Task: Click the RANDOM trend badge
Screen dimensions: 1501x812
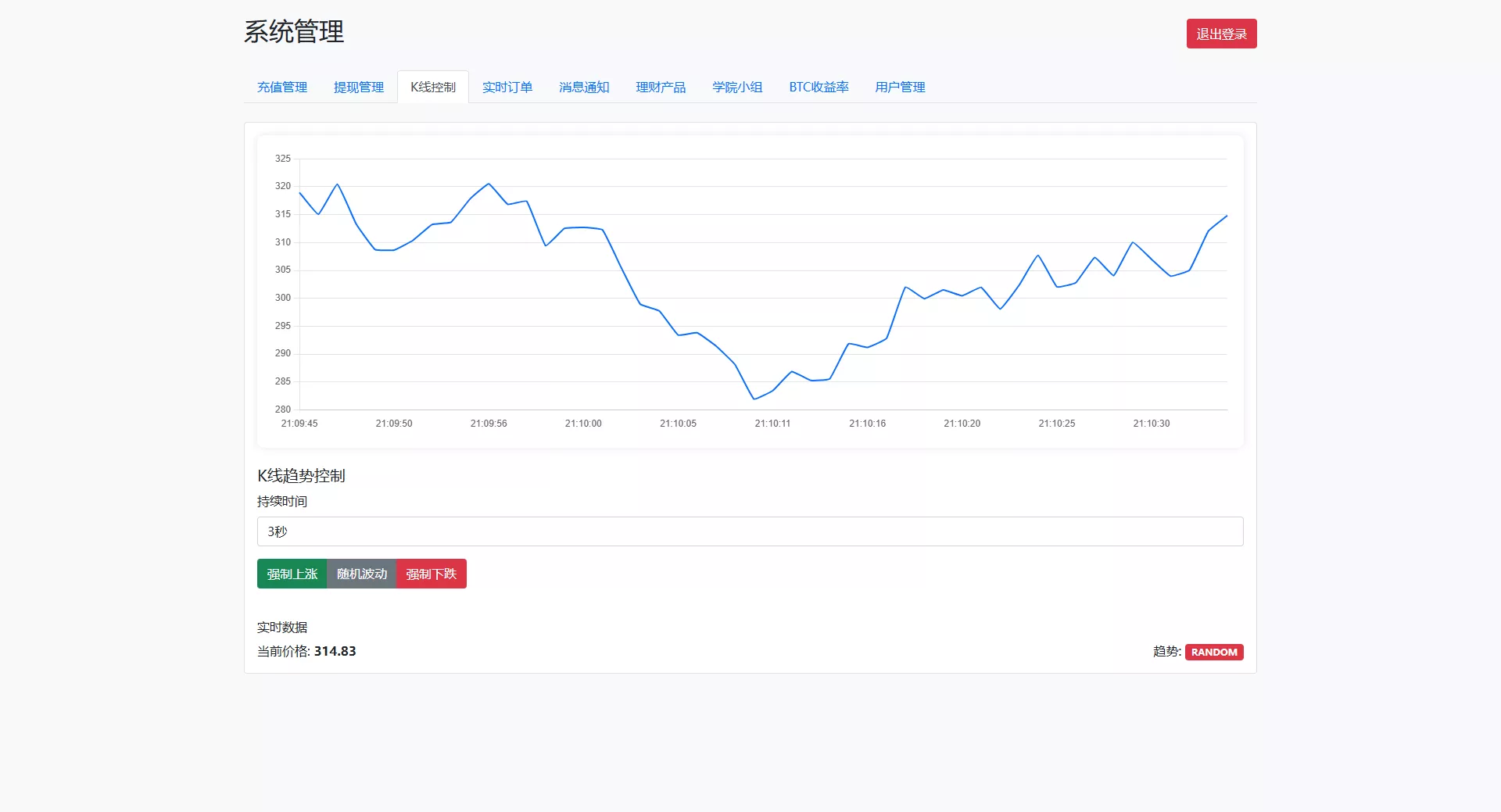Action: [1214, 652]
